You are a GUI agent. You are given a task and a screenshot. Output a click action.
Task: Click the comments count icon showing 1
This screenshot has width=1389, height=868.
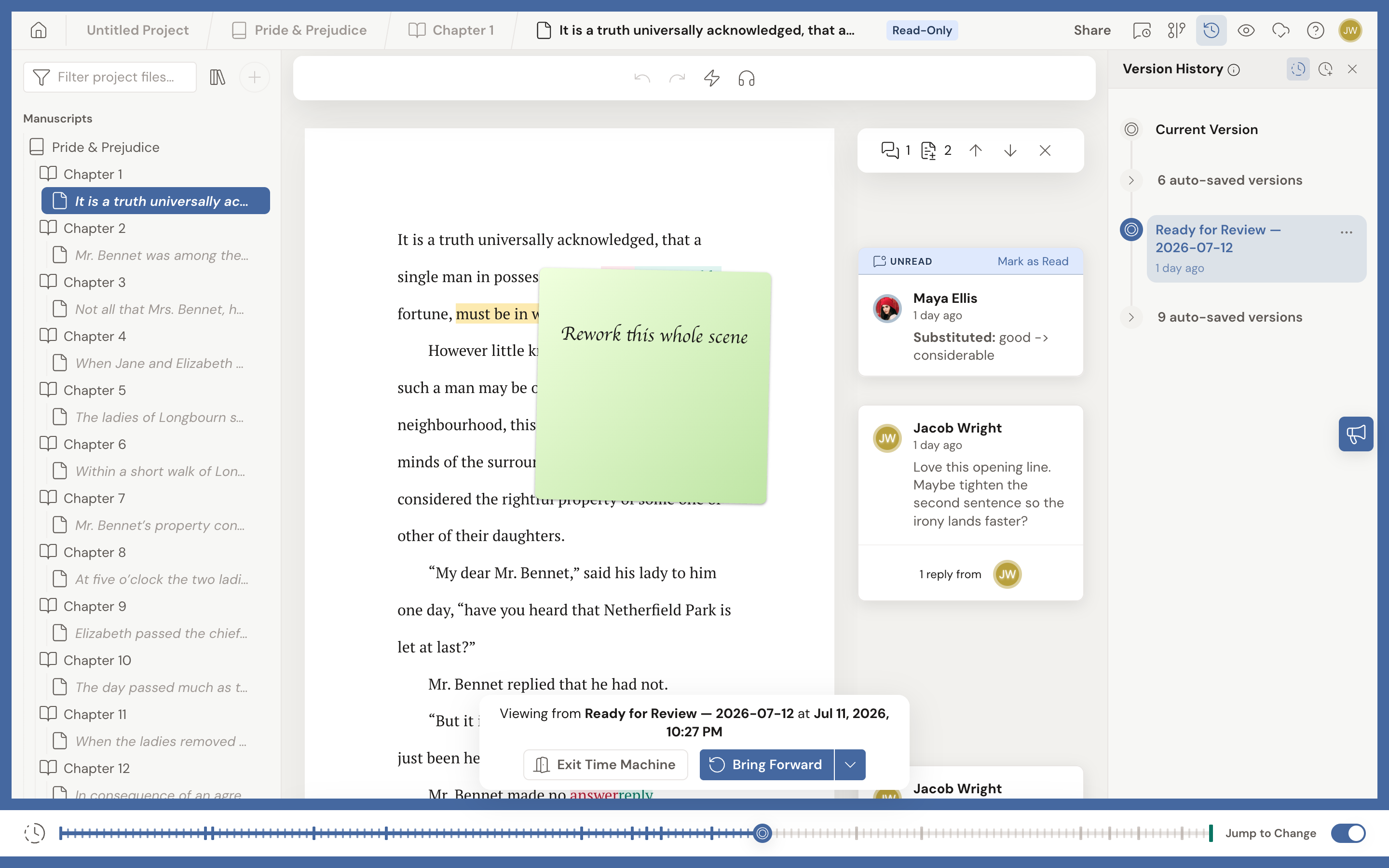(896, 150)
